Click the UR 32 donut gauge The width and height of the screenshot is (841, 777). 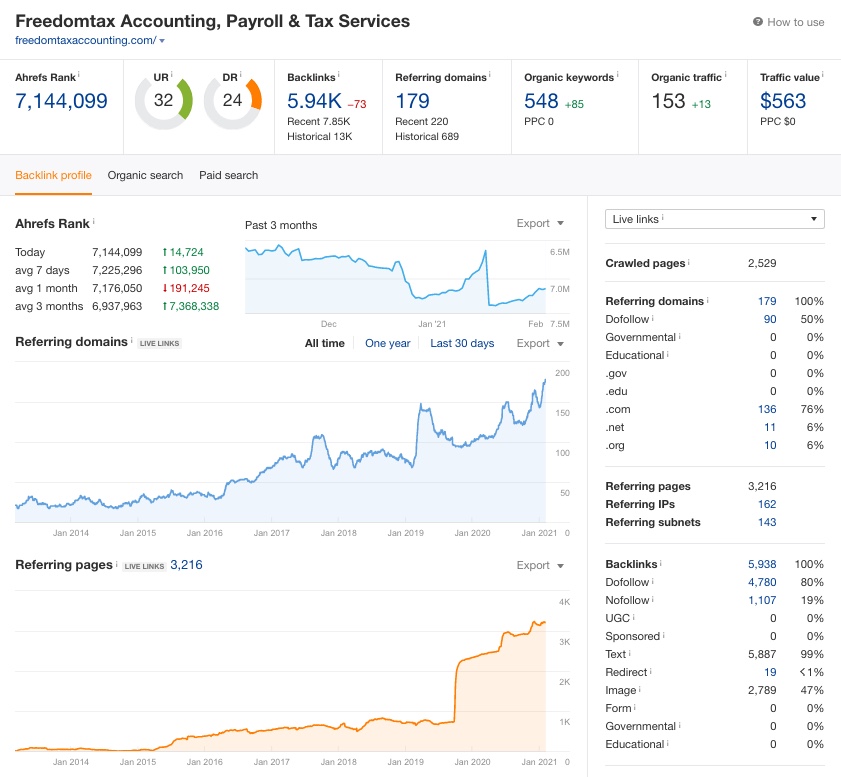coord(163,101)
